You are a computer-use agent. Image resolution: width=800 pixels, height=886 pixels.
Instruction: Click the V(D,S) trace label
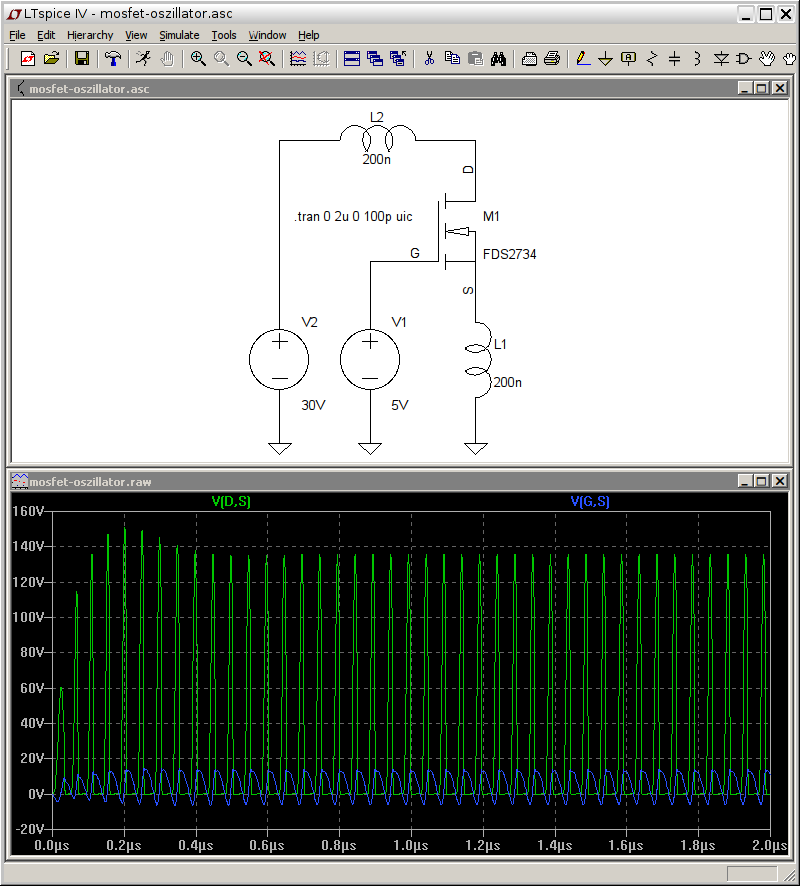tap(231, 501)
